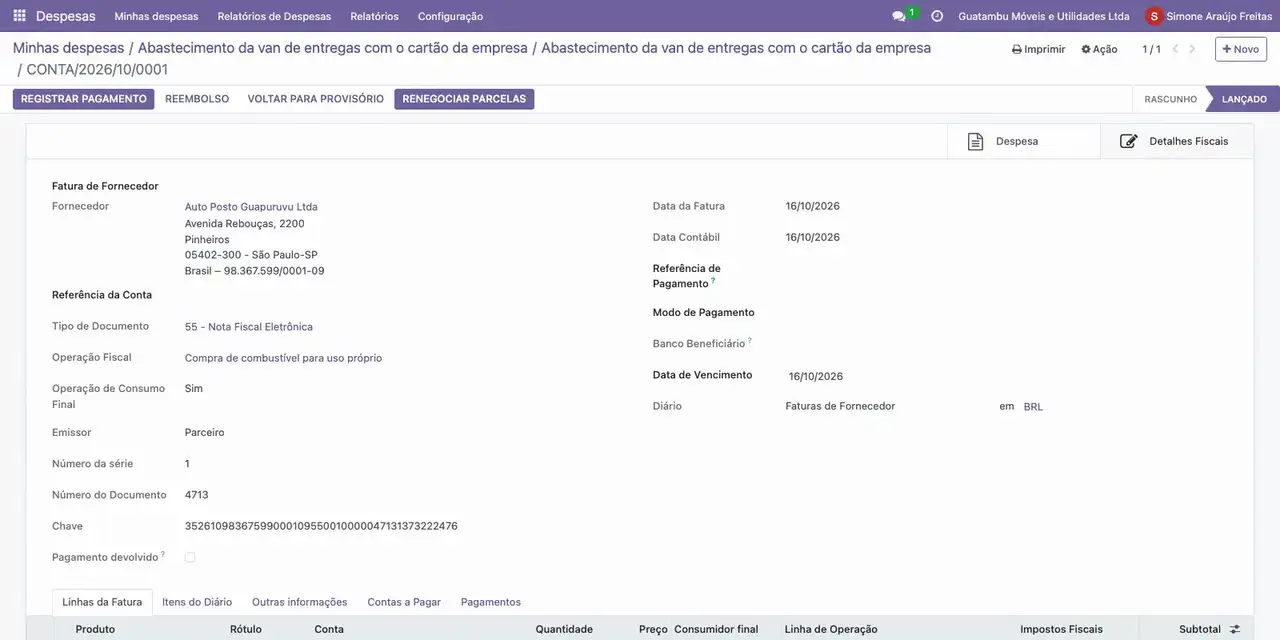Open the BRL currency link

coord(1033,407)
